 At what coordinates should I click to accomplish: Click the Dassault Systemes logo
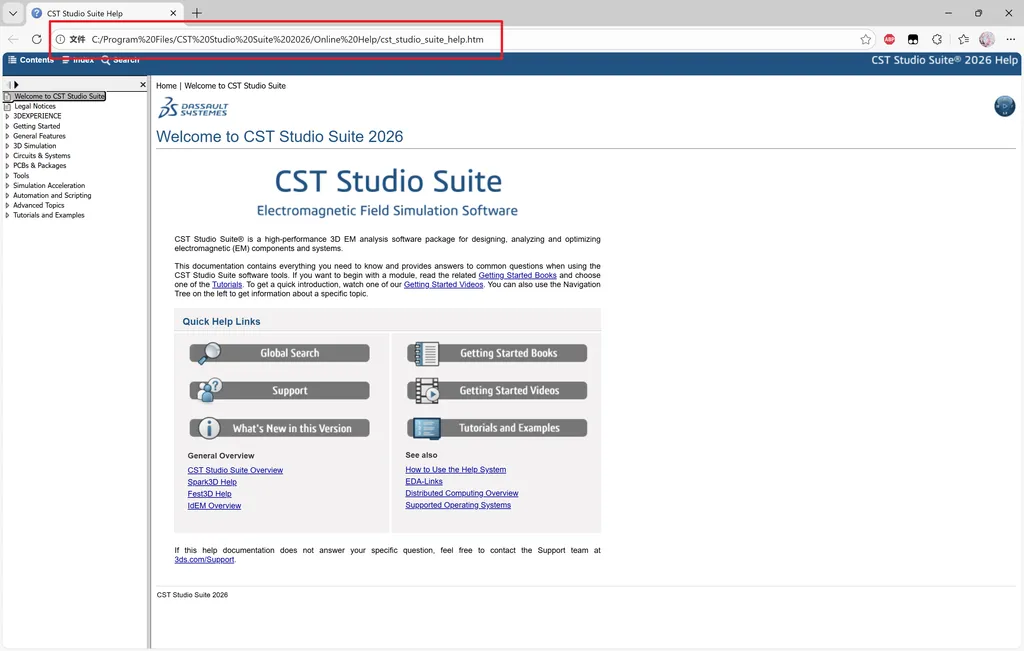[193, 108]
